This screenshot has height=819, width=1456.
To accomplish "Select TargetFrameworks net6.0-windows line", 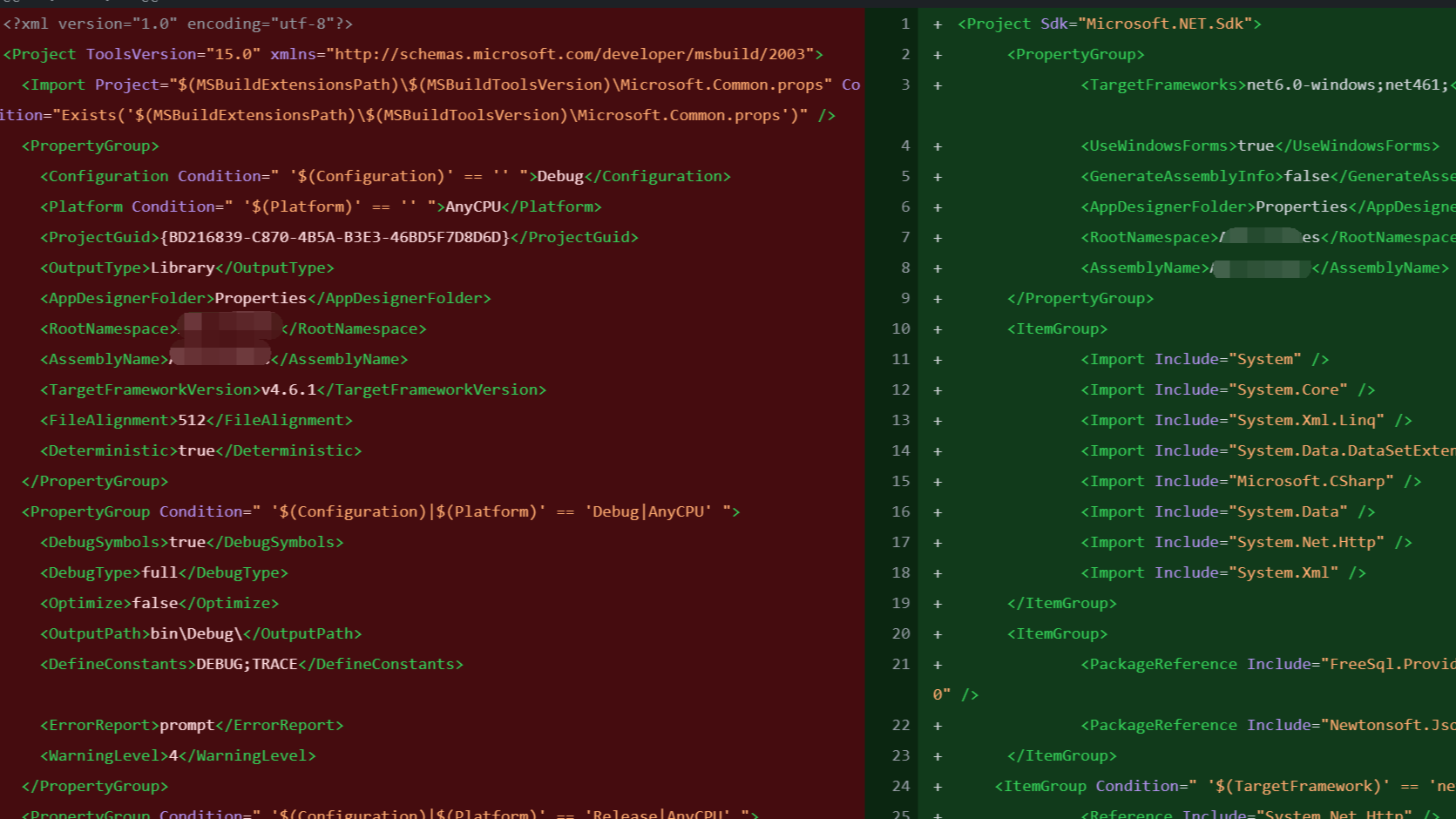I will pos(1268,85).
